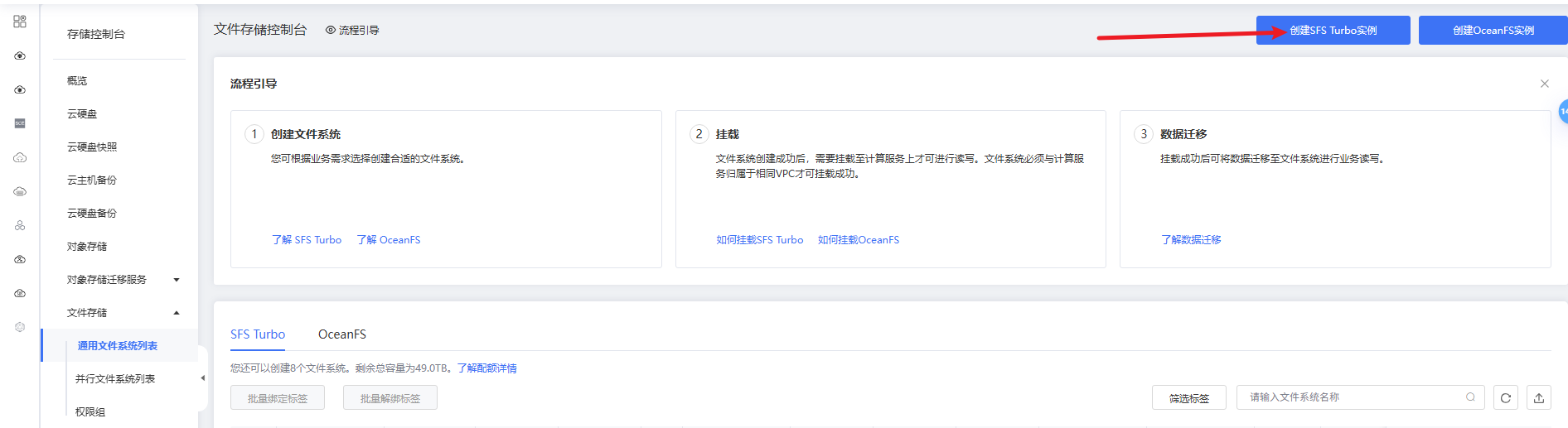Viewport: 1568px width, 428px height.
Task: Click the search magnifier in name field
Action: [1470, 397]
